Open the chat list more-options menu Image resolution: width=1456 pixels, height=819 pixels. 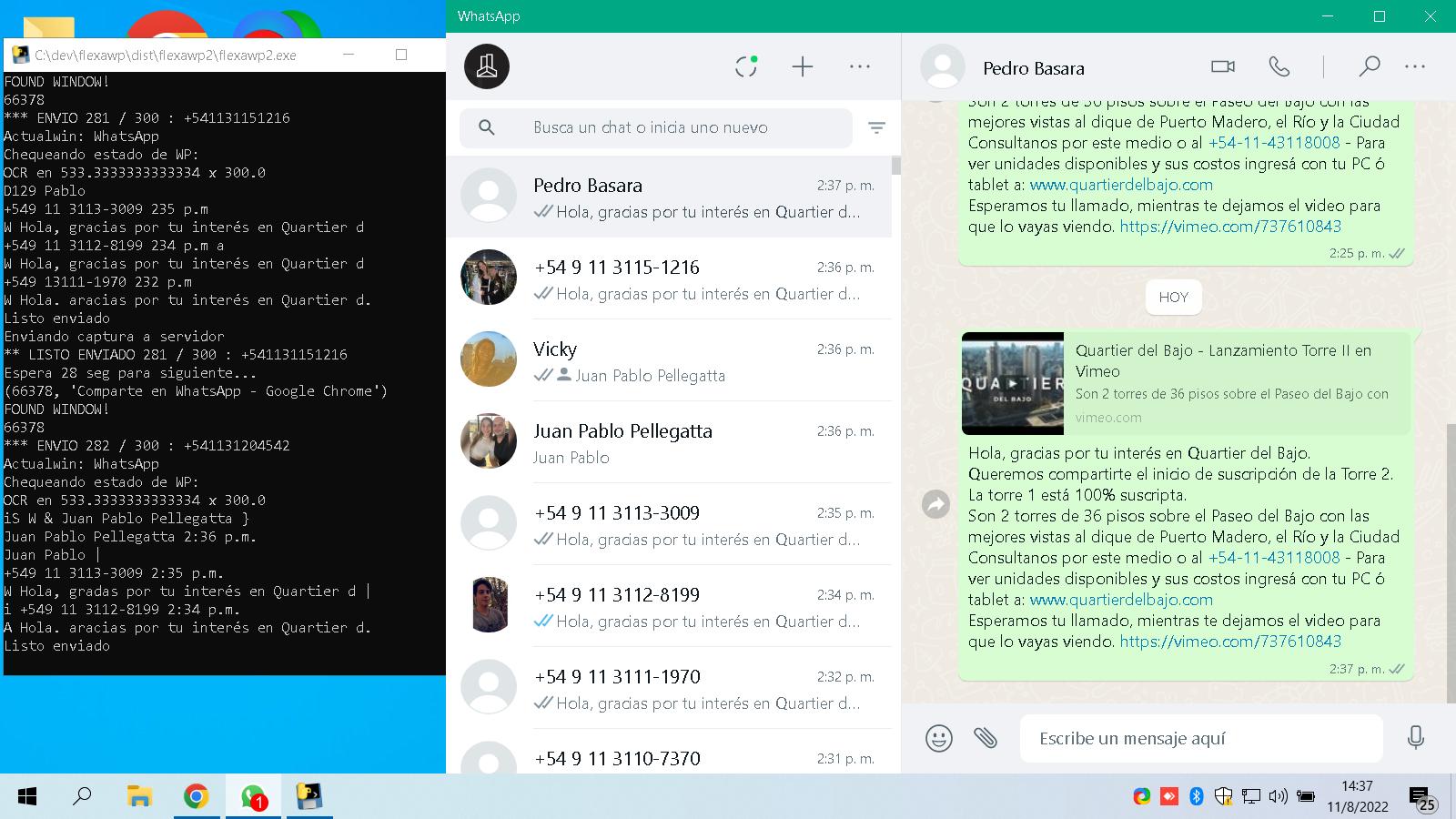(x=860, y=66)
